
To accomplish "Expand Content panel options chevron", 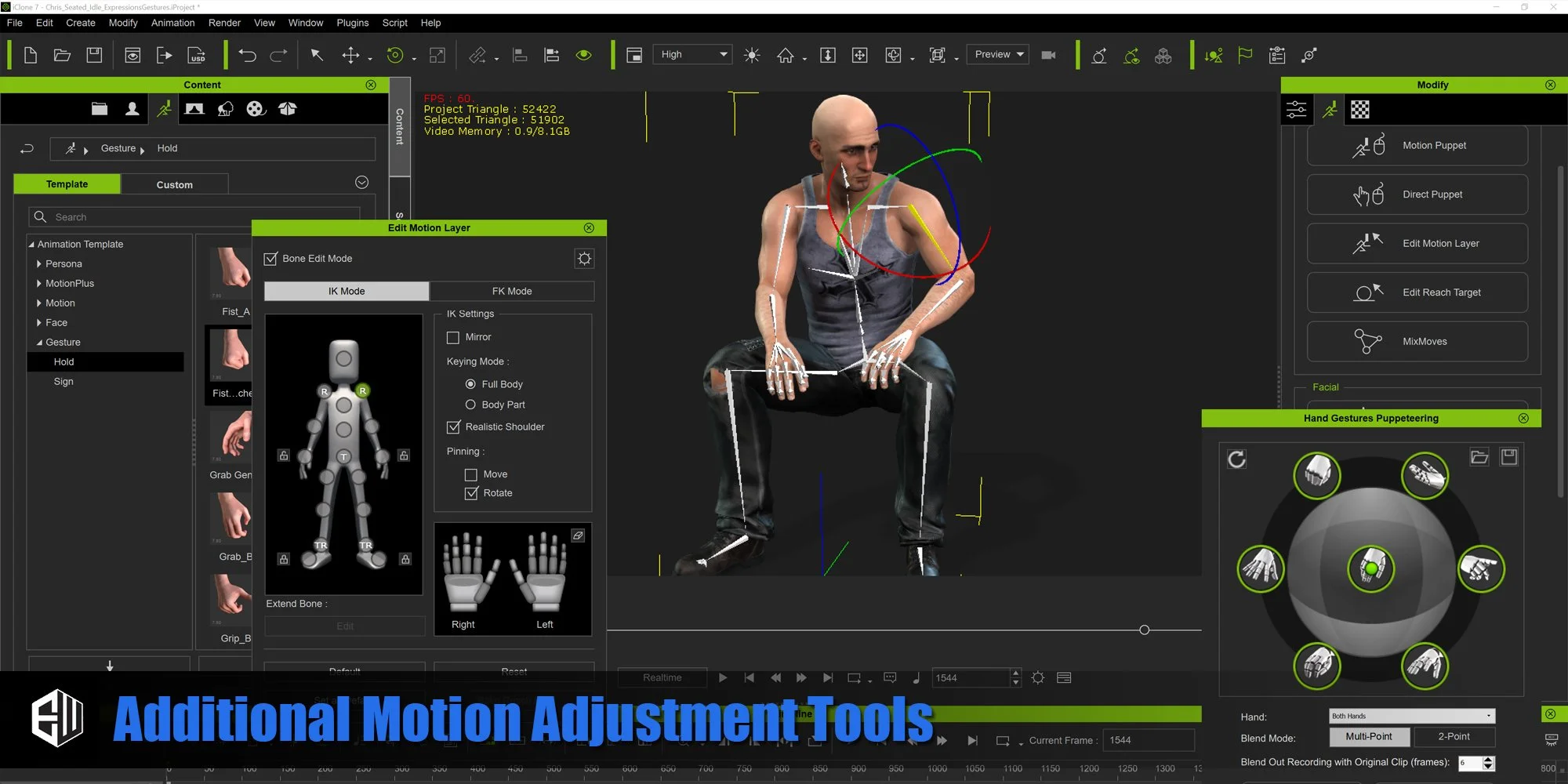I will tap(361, 183).
